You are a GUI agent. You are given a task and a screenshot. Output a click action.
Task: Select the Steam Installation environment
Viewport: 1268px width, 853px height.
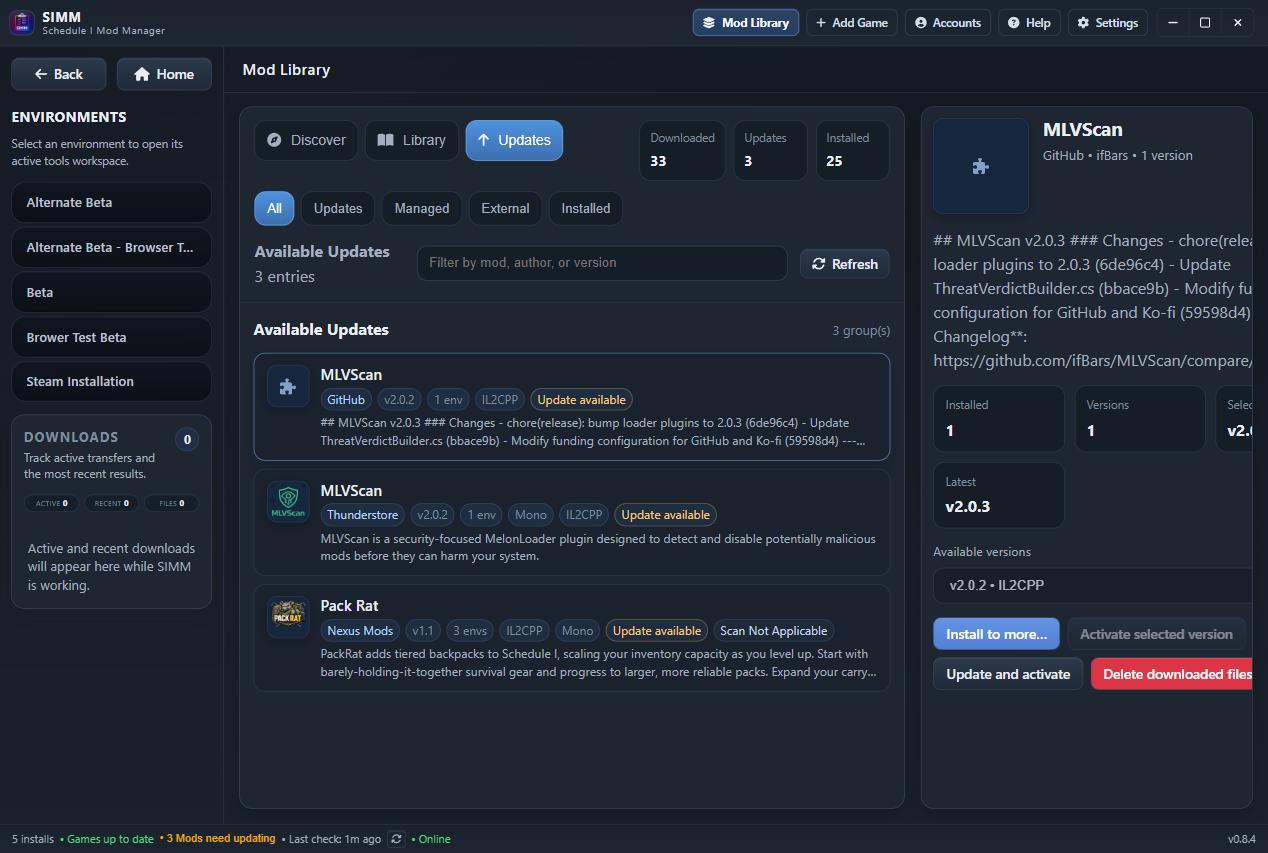pos(111,381)
